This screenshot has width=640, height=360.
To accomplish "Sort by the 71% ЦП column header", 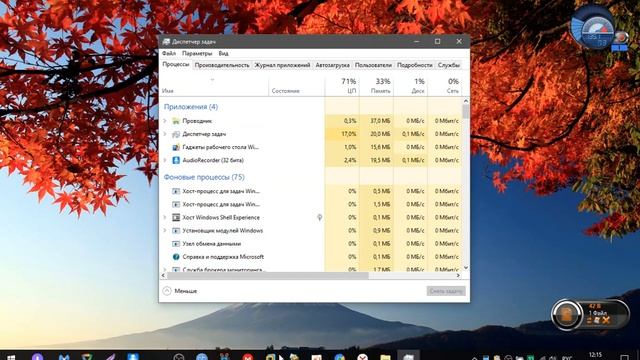I will pyautogui.click(x=342, y=86).
